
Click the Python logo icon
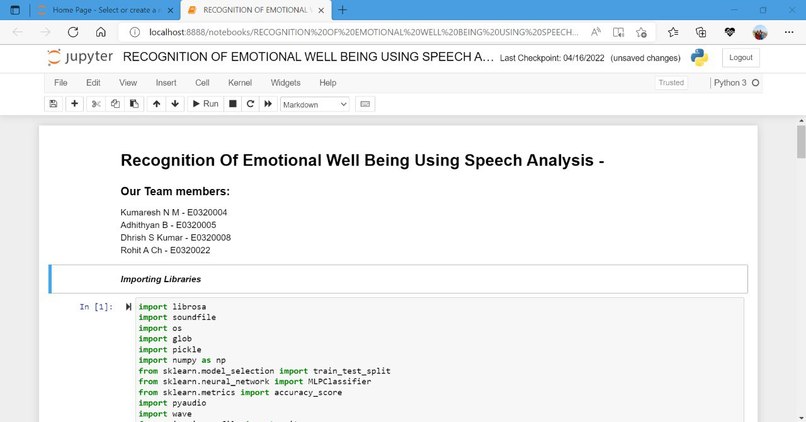point(699,58)
